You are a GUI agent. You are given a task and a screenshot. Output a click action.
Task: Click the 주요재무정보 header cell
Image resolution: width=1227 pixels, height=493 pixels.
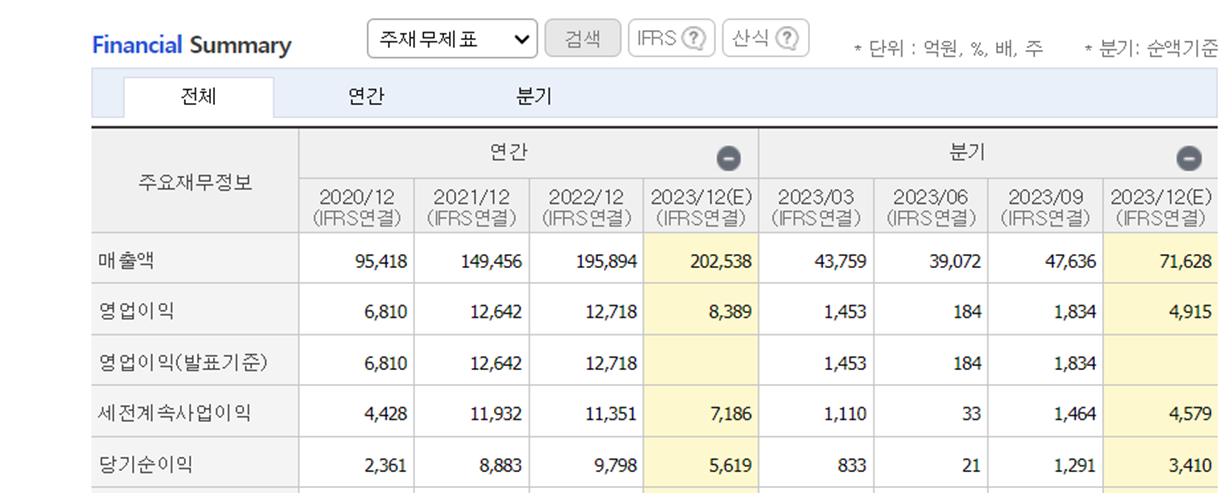(x=195, y=182)
